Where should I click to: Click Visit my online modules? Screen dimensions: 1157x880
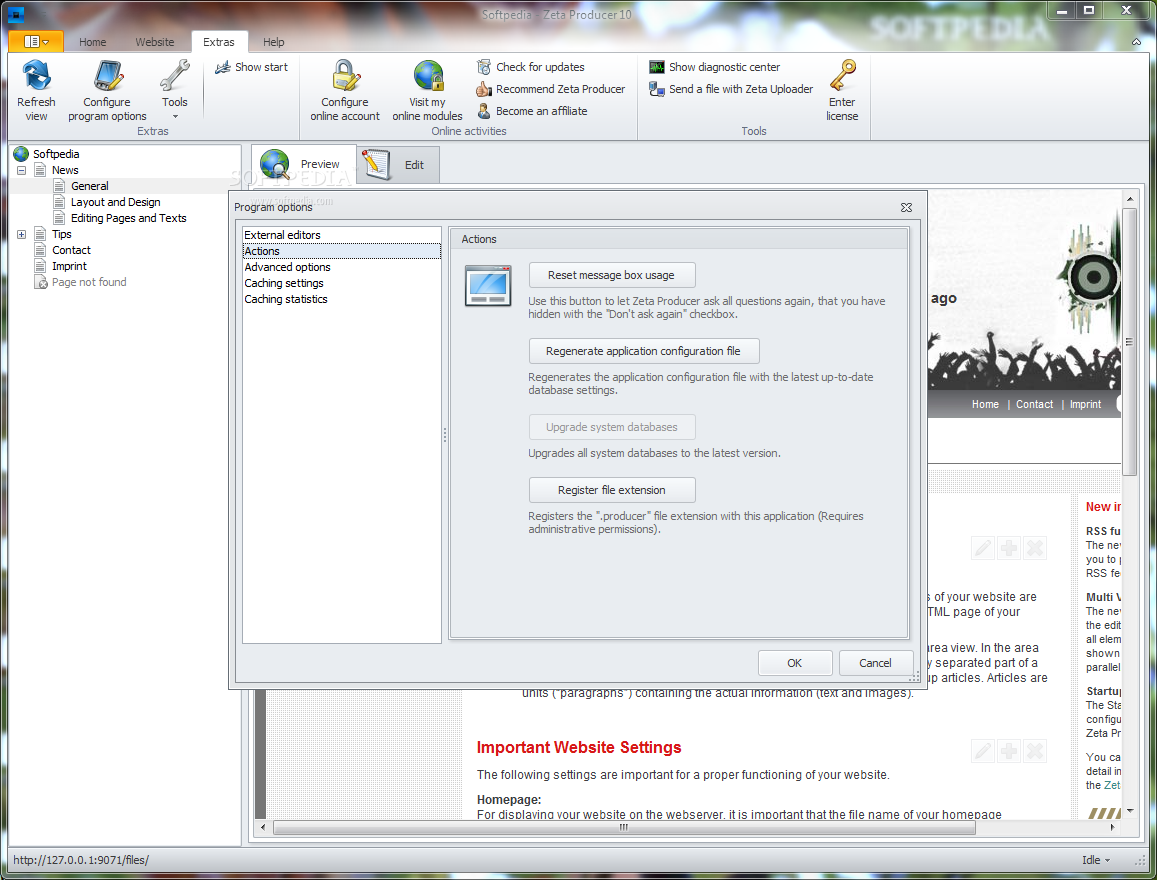tap(427, 91)
